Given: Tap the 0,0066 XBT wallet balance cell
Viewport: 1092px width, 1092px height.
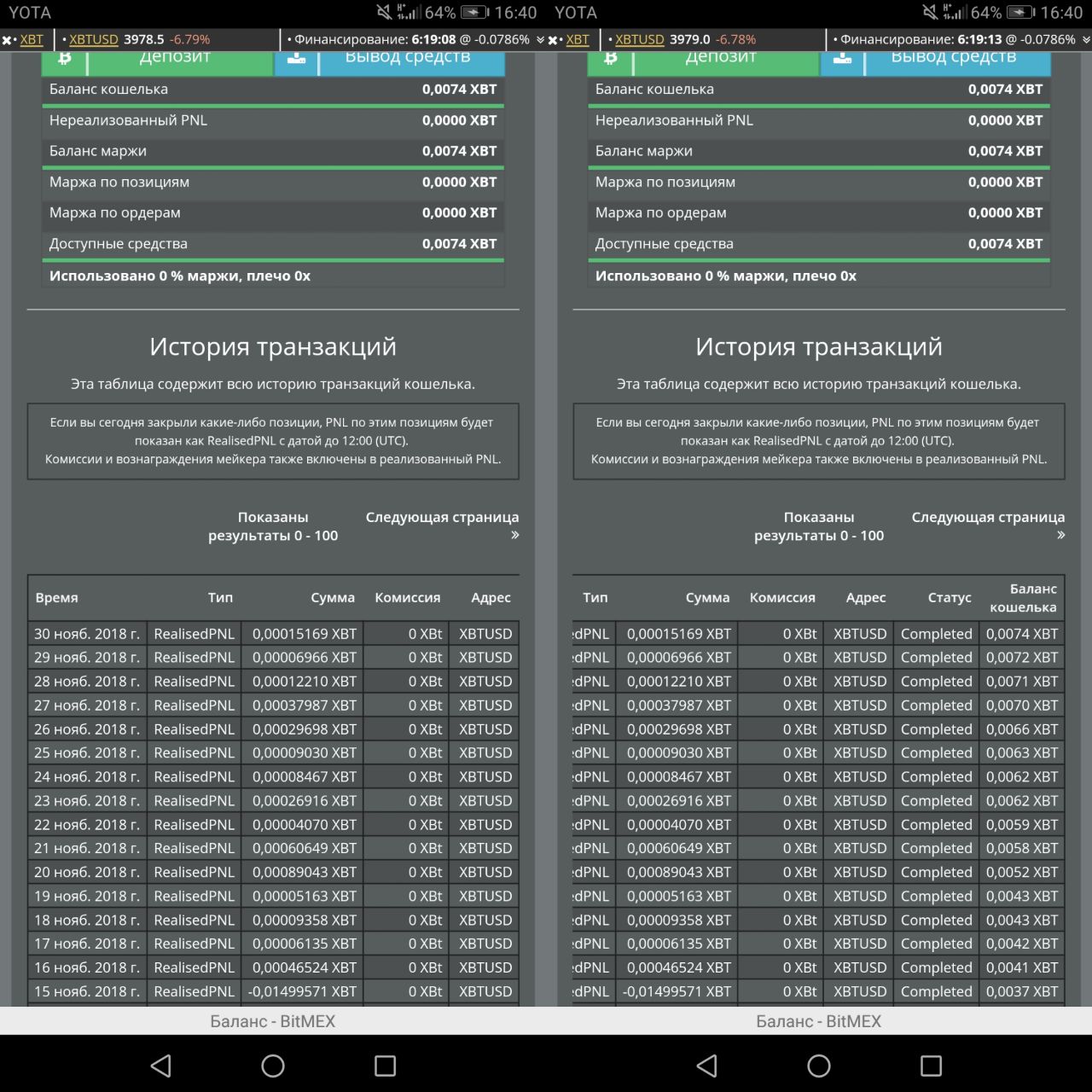Looking at the screenshot, I should [x=1022, y=729].
